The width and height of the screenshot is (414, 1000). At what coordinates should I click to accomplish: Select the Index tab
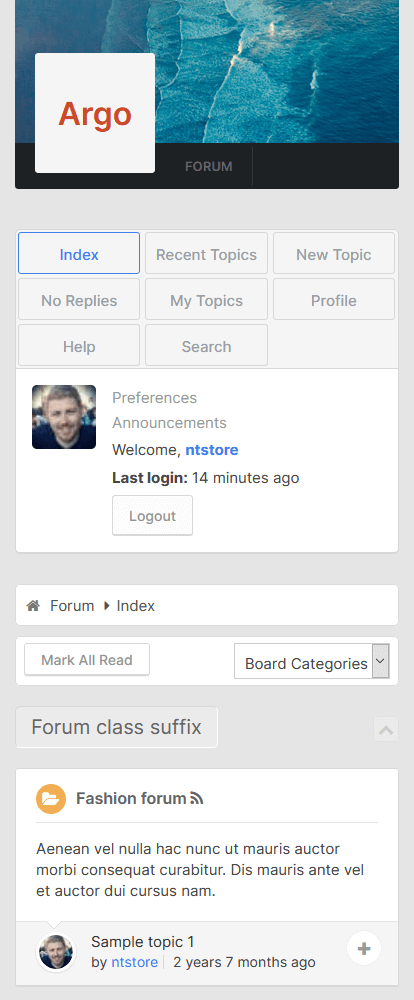pyautogui.click(x=79, y=253)
